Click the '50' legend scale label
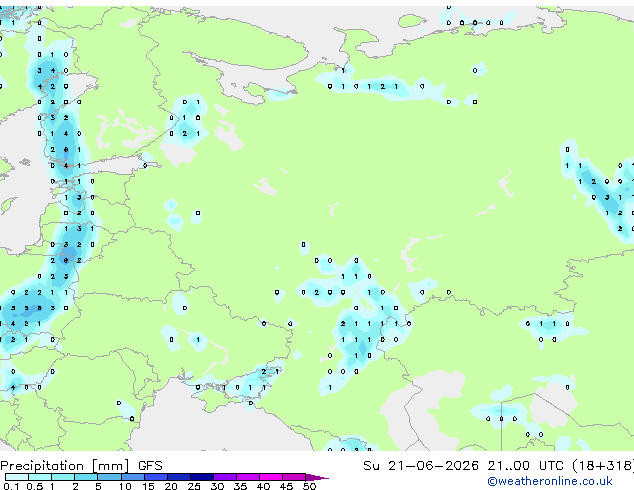 [x=309, y=486]
